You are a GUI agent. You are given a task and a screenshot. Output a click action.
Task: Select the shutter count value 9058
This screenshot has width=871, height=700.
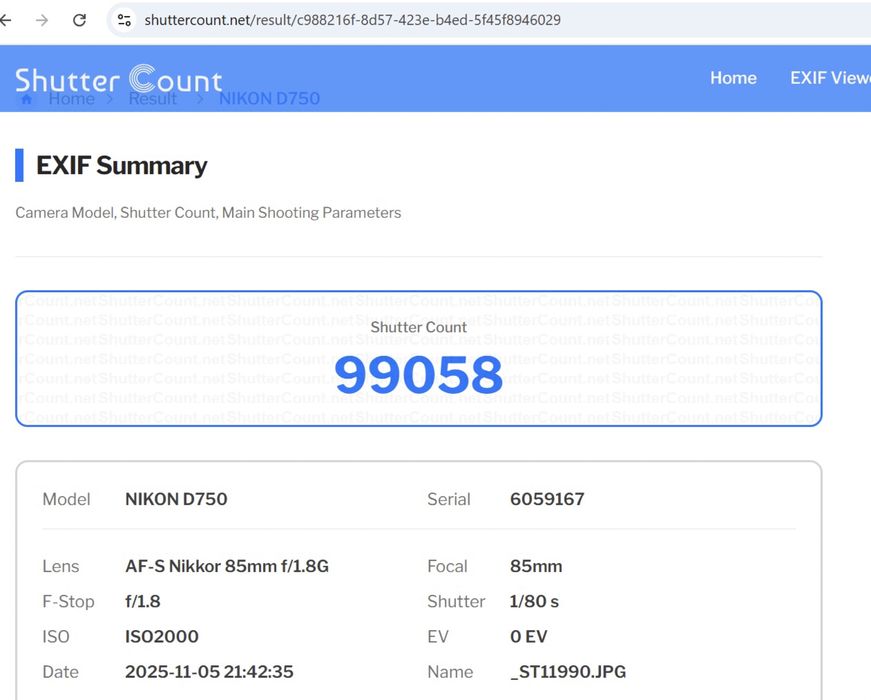click(x=419, y=375)
